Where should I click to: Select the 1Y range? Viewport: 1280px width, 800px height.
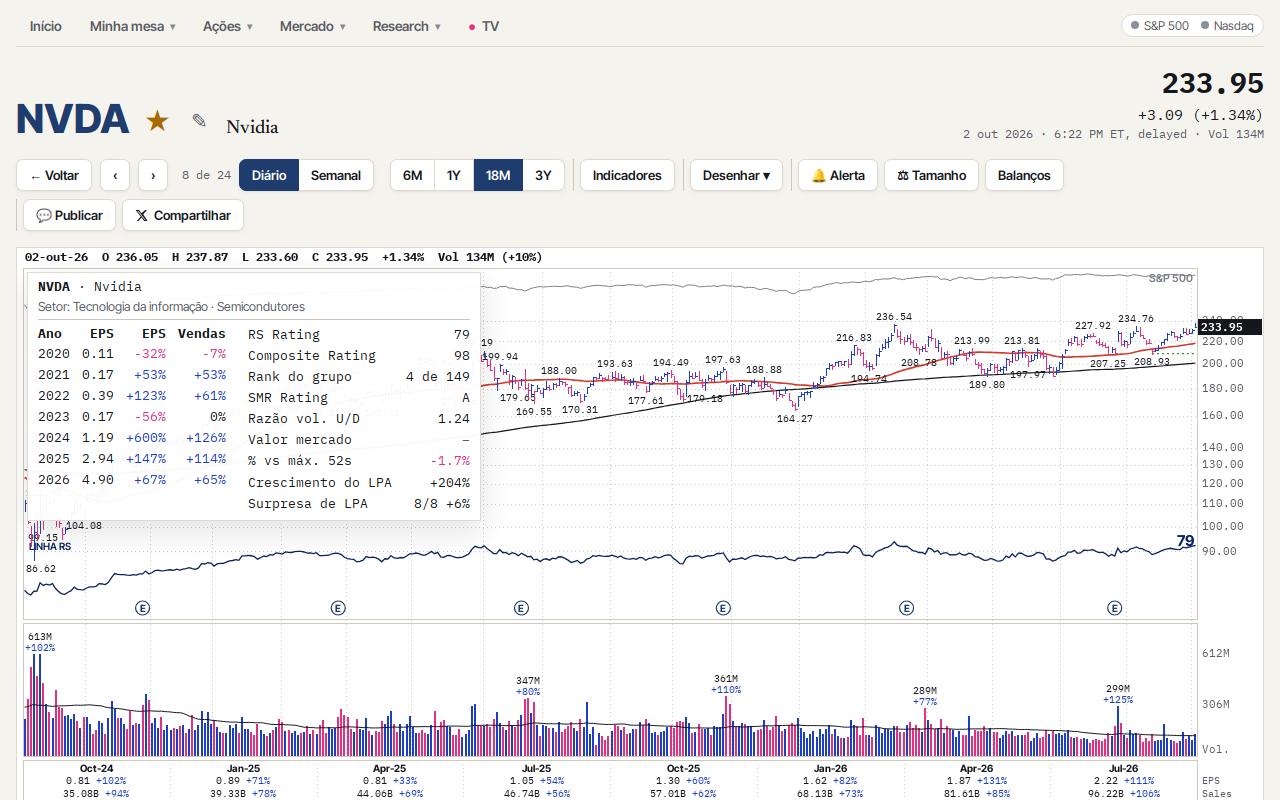(x=453, y=175)
